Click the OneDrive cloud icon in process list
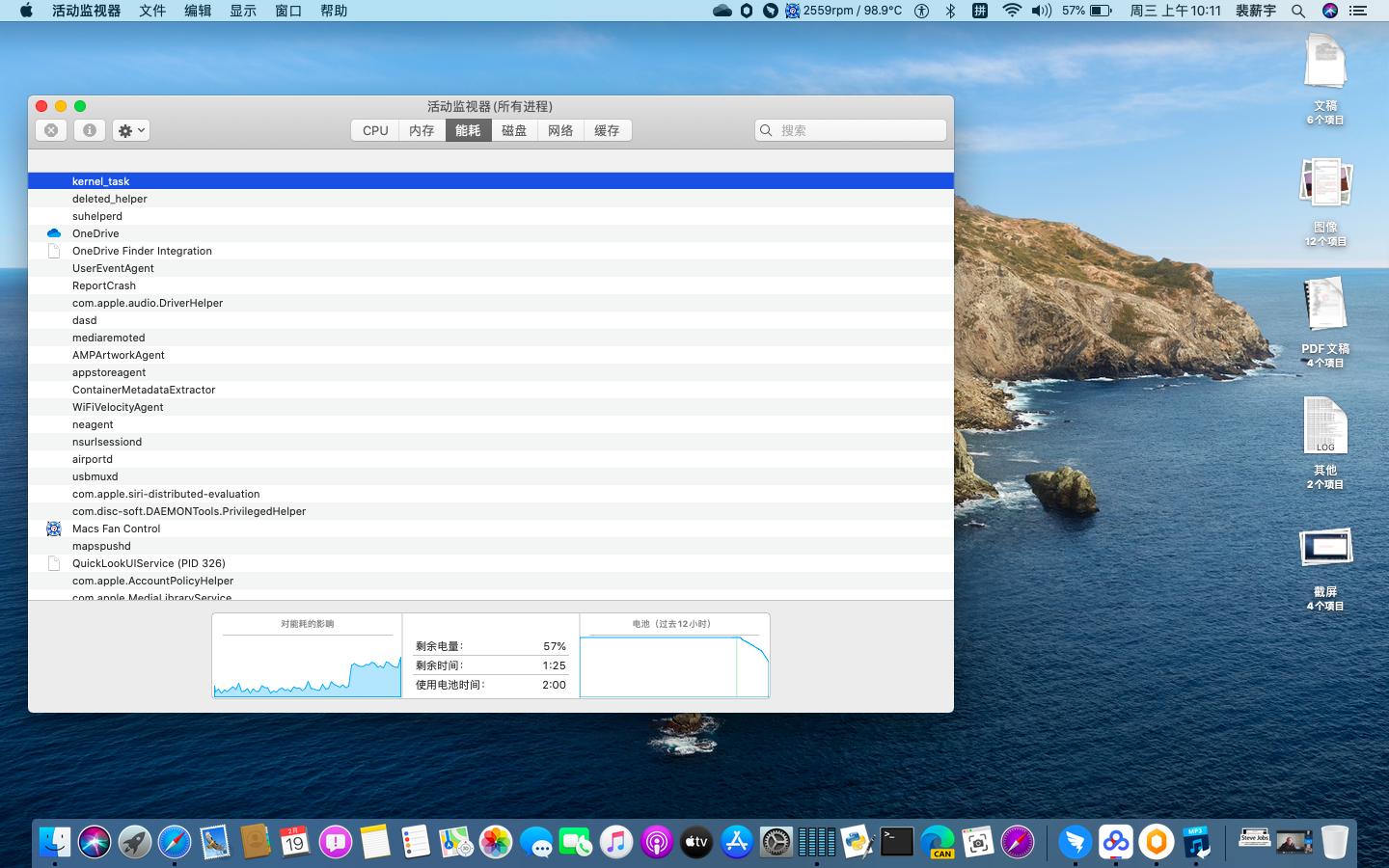 point(53,232)
